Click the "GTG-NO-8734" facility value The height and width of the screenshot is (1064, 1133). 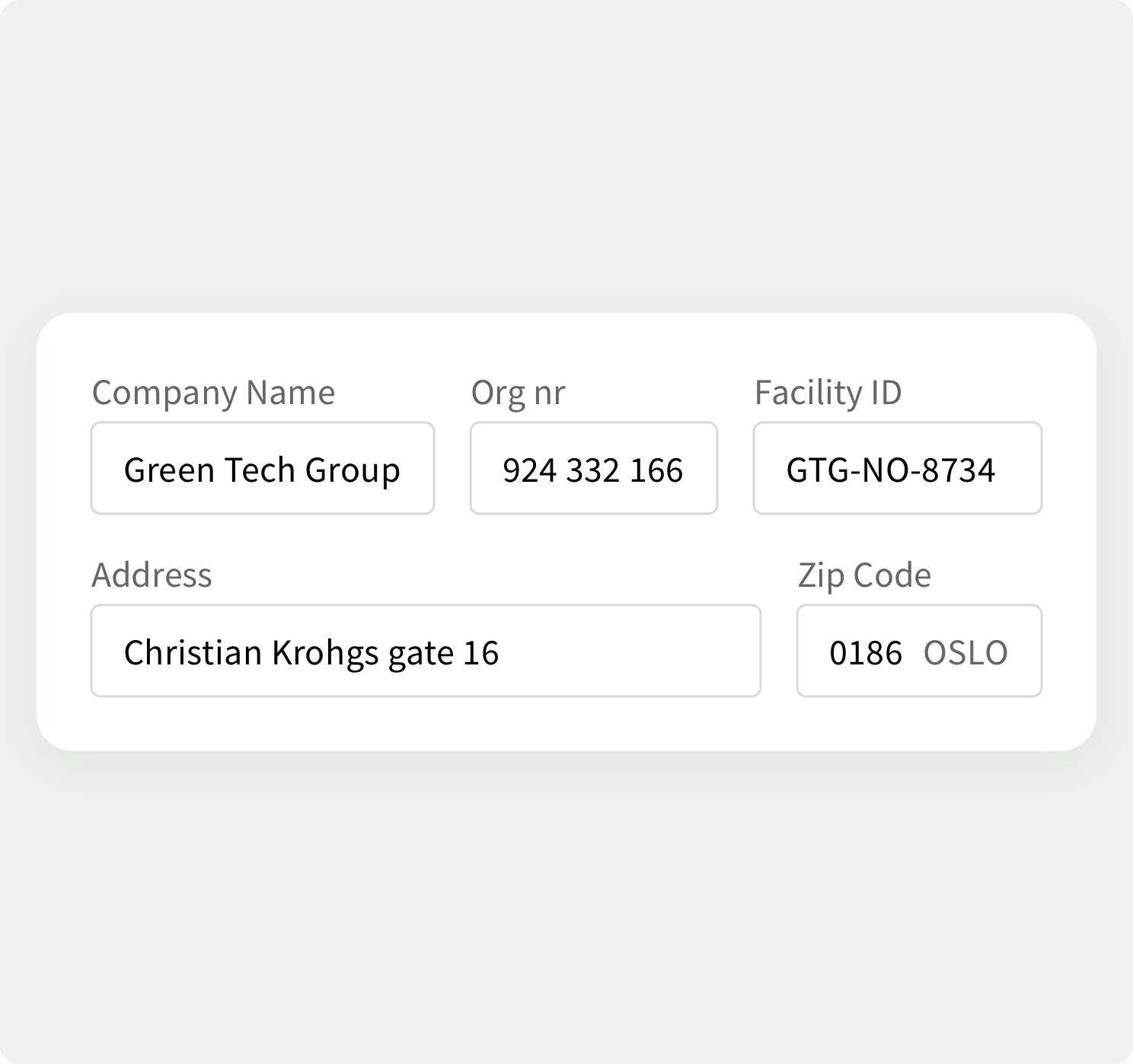pos(890,470)
